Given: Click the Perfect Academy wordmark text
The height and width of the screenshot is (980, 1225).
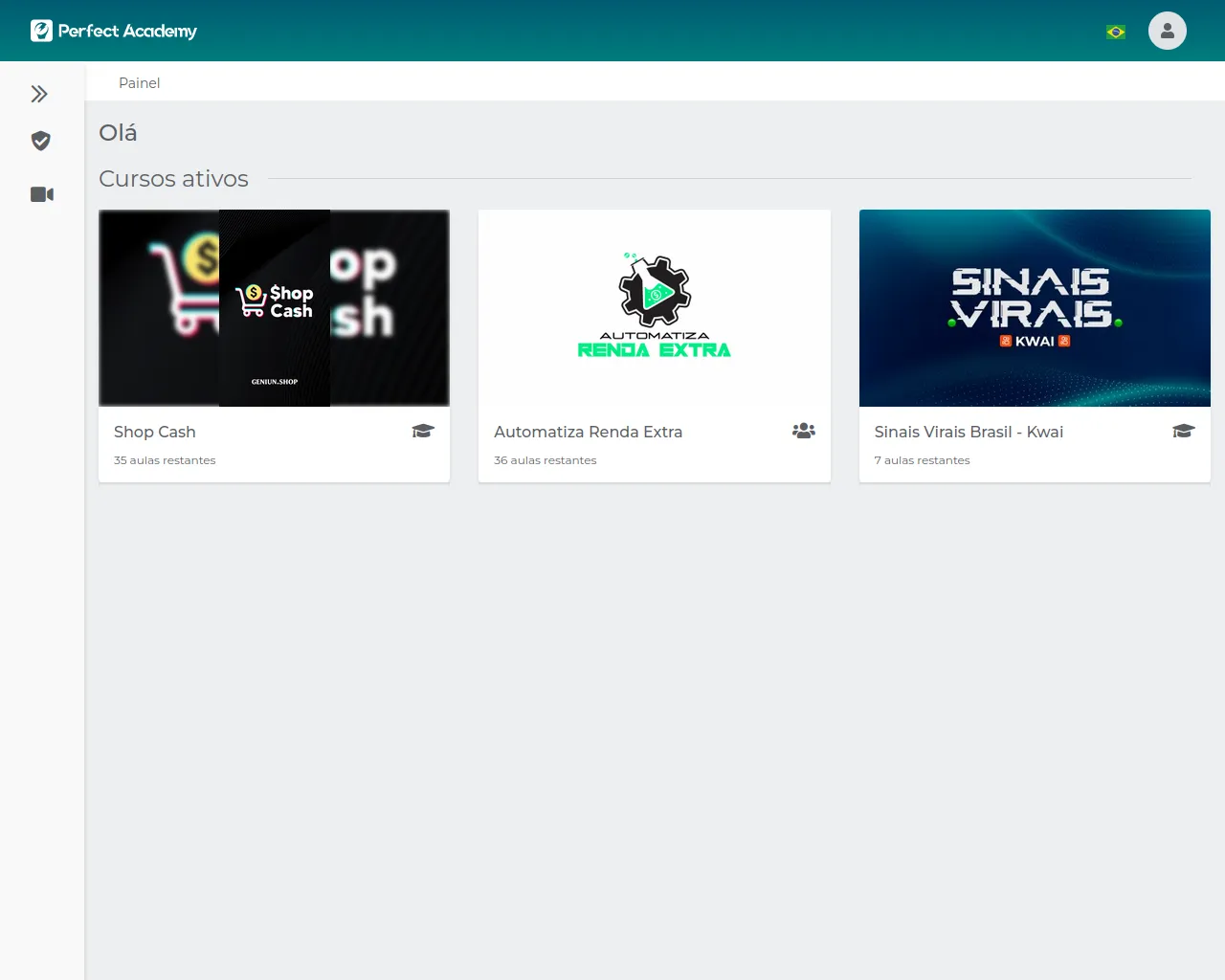Looking at the screenshot, I should click(x=127, y=31).
